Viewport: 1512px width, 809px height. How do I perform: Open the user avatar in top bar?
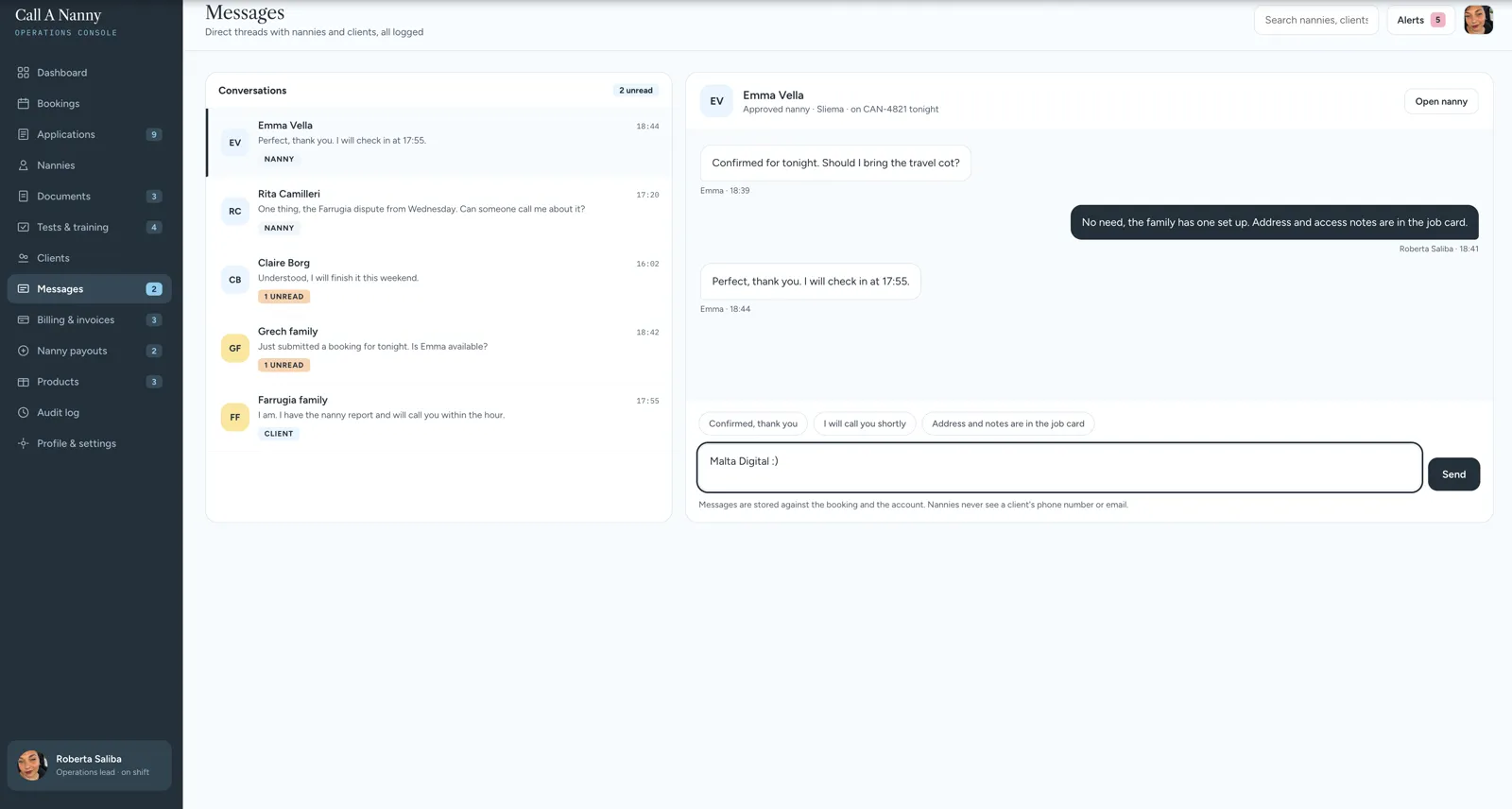(x=1478, y=20)
